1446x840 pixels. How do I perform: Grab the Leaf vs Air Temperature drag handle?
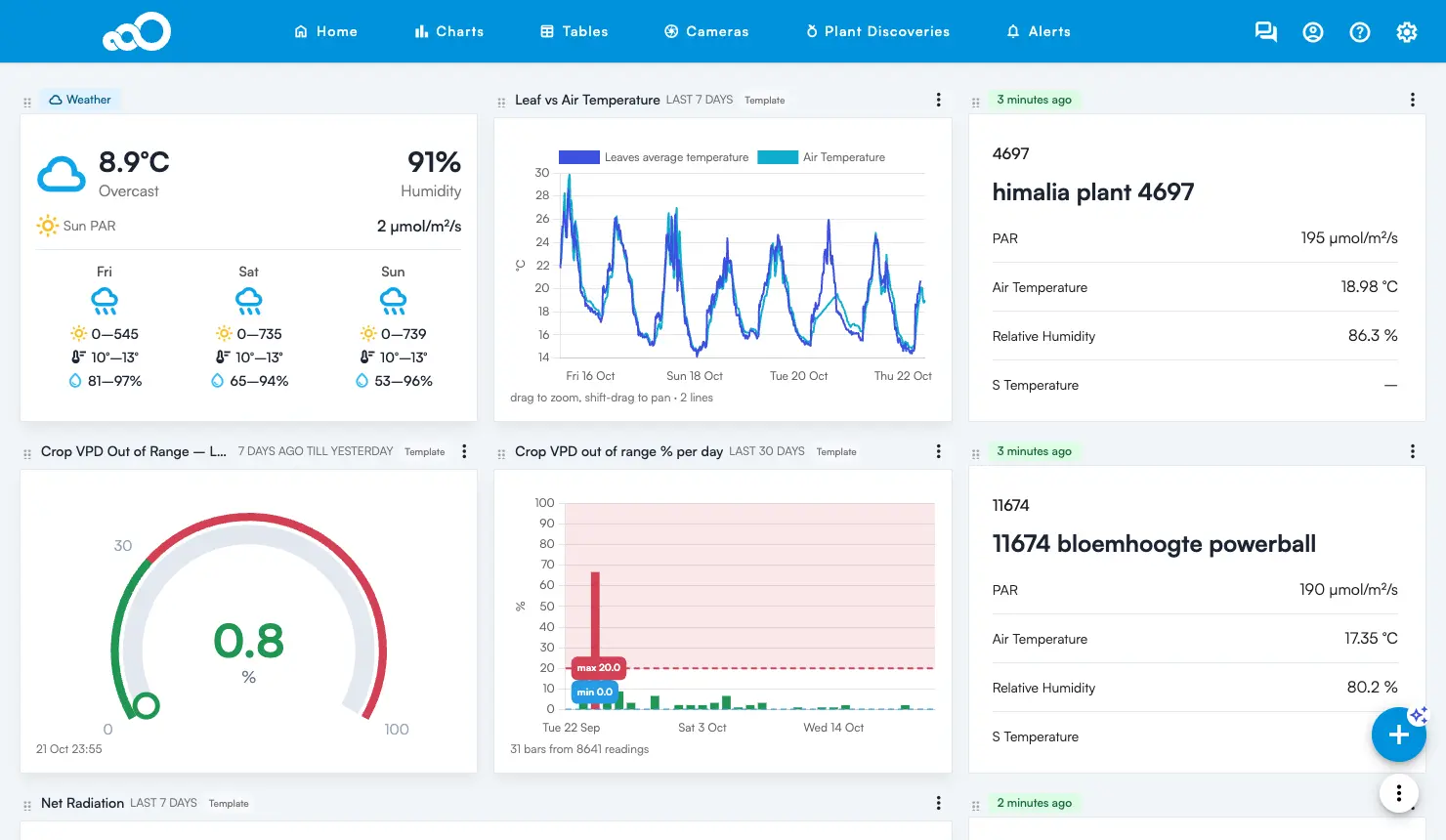[501, 102]
